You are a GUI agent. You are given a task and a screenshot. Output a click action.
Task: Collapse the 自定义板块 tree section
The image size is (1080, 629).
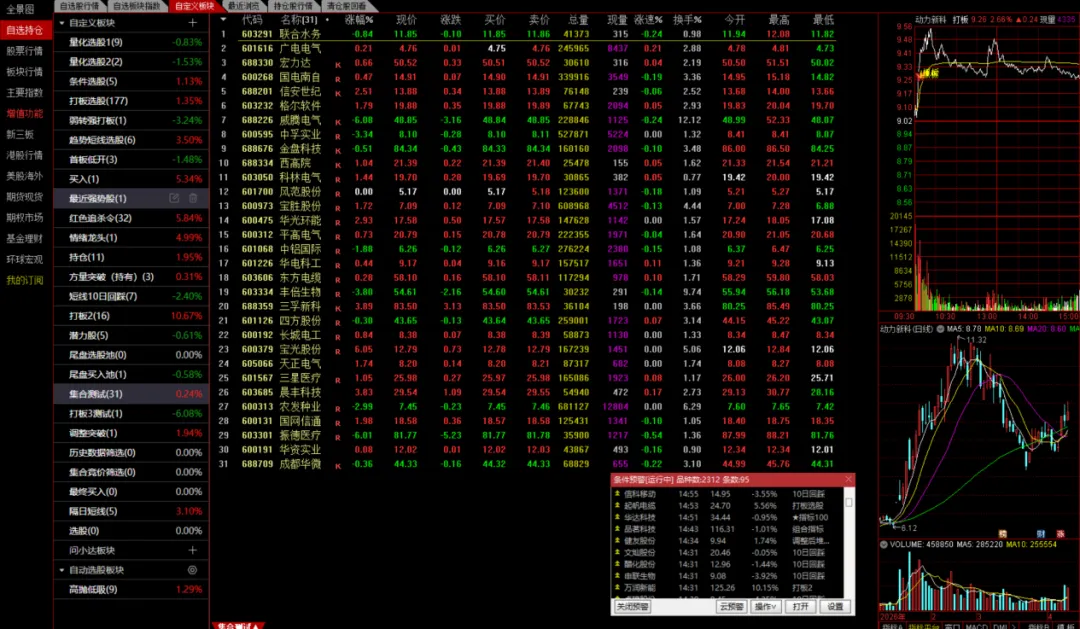tap(62, 23)
